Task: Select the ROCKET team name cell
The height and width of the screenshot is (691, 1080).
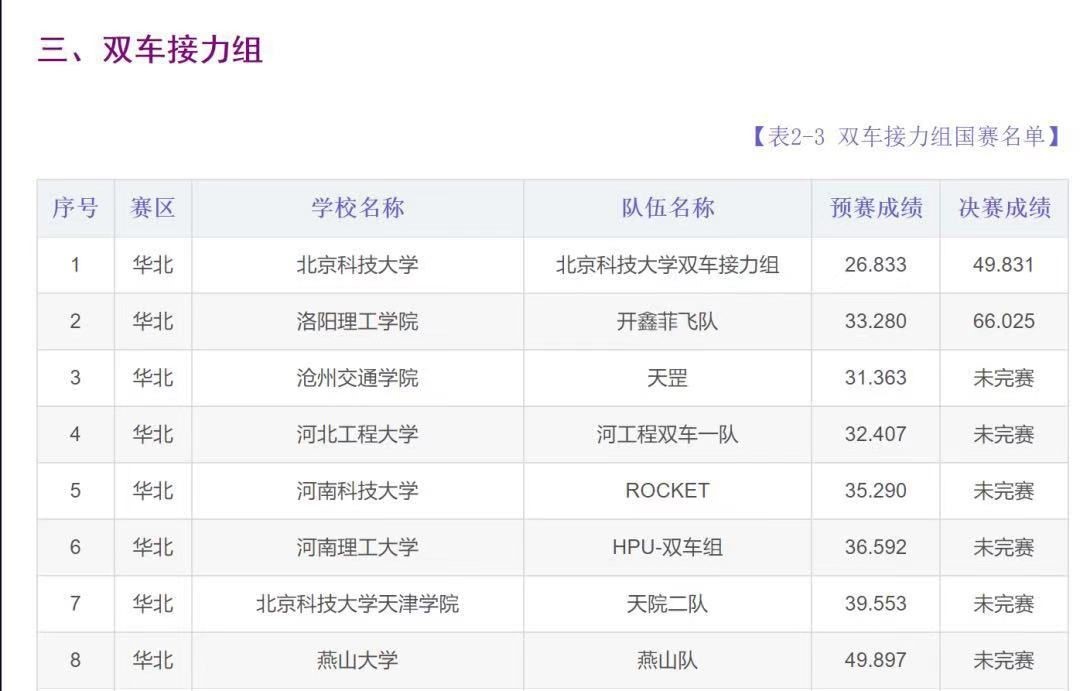Action: click(x=667, y=491)
